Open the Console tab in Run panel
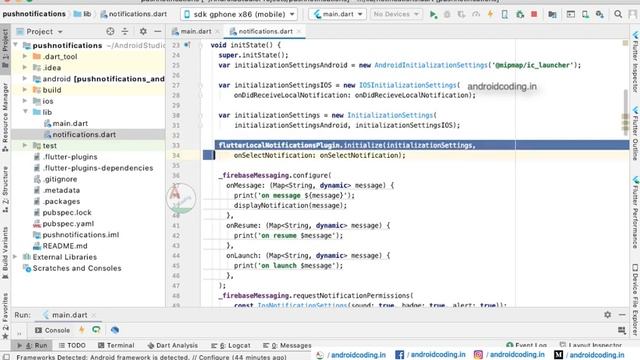The width and height of the screenshot is (640, 360). click(x=52, y=330)
